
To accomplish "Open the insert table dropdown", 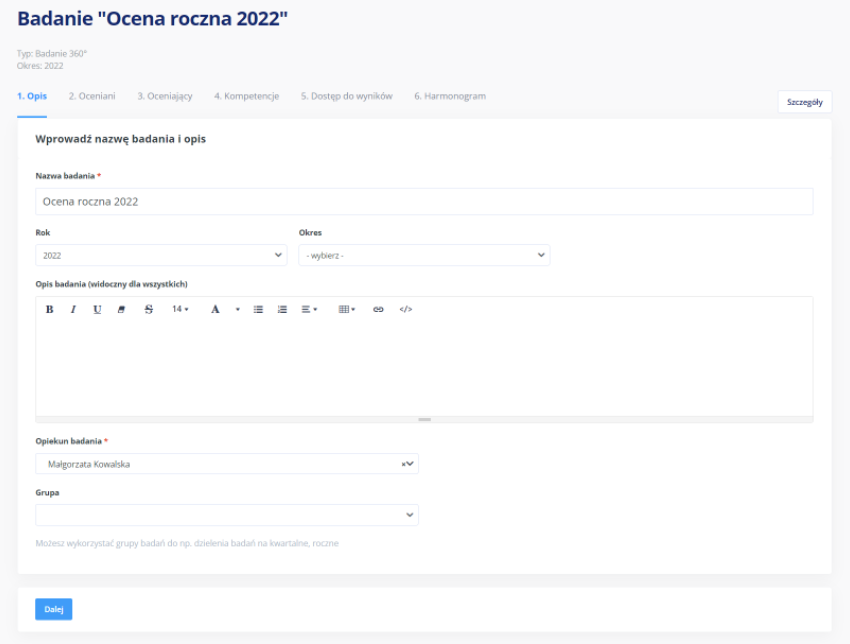I will [346, 309].
